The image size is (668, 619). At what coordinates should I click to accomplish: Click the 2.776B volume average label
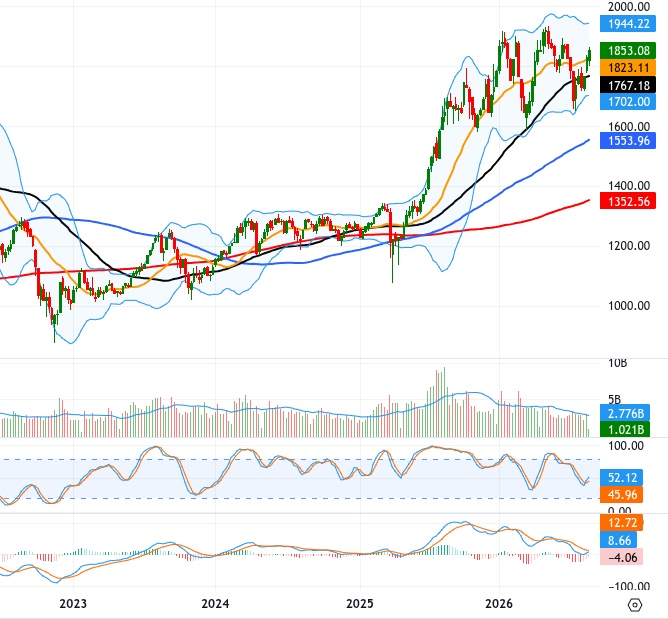[x=625, y=413]
